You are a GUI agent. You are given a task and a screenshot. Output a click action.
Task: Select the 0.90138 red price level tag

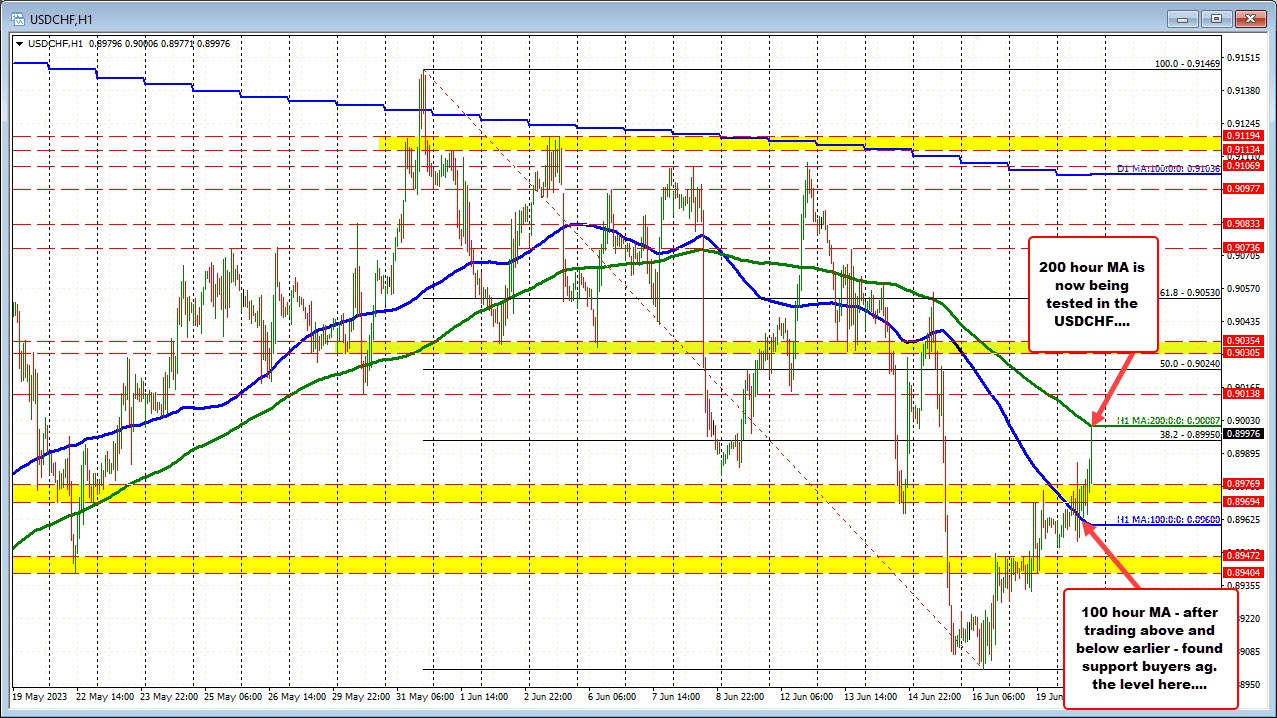[1243, 396]
